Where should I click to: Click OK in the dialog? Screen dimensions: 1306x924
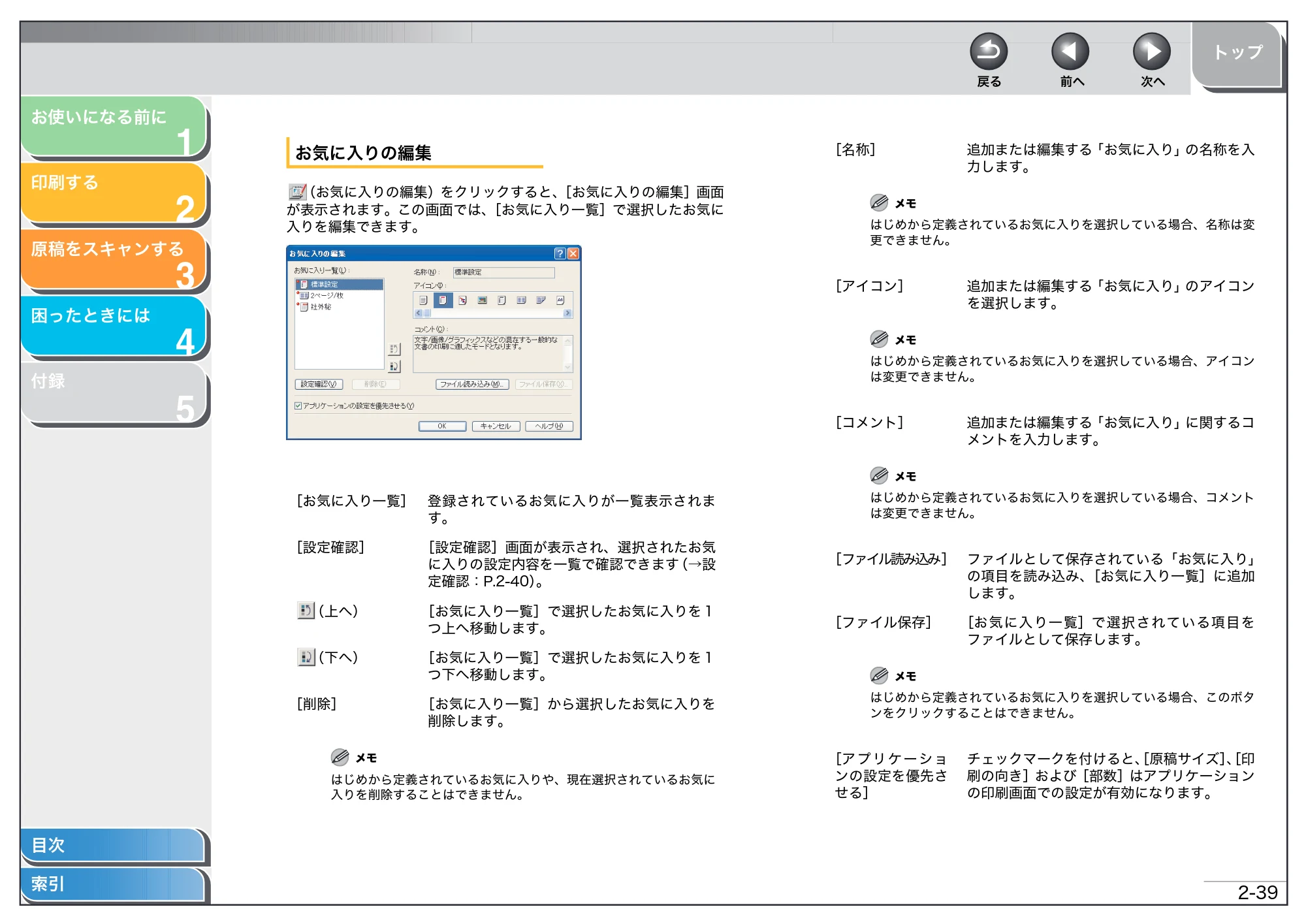tap(442, 426)
